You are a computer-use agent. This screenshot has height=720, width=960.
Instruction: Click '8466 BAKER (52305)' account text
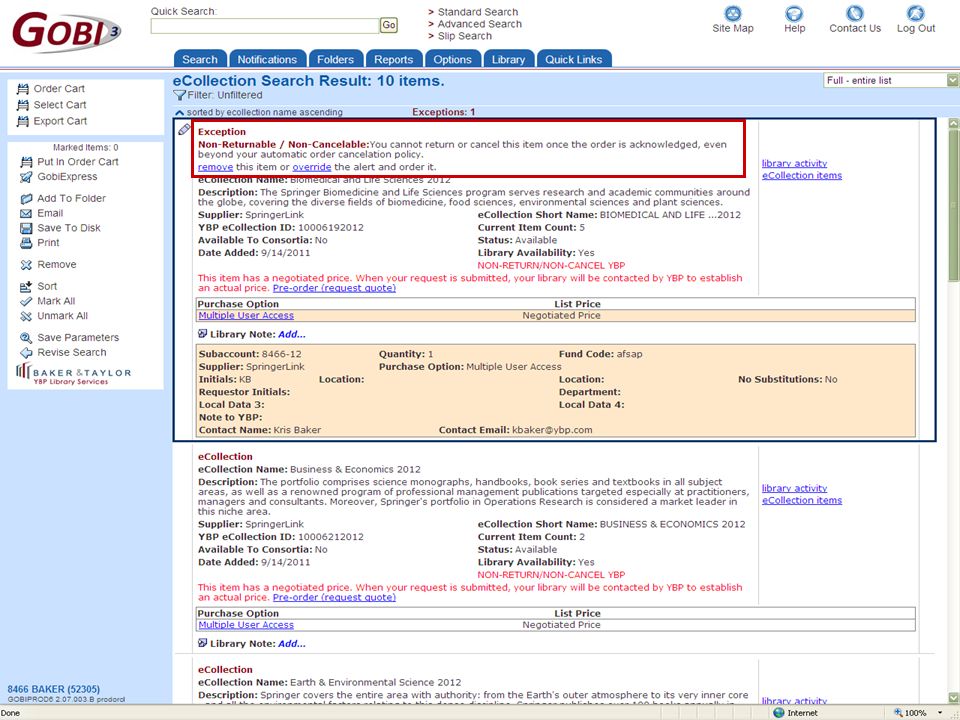click(54, 689)
